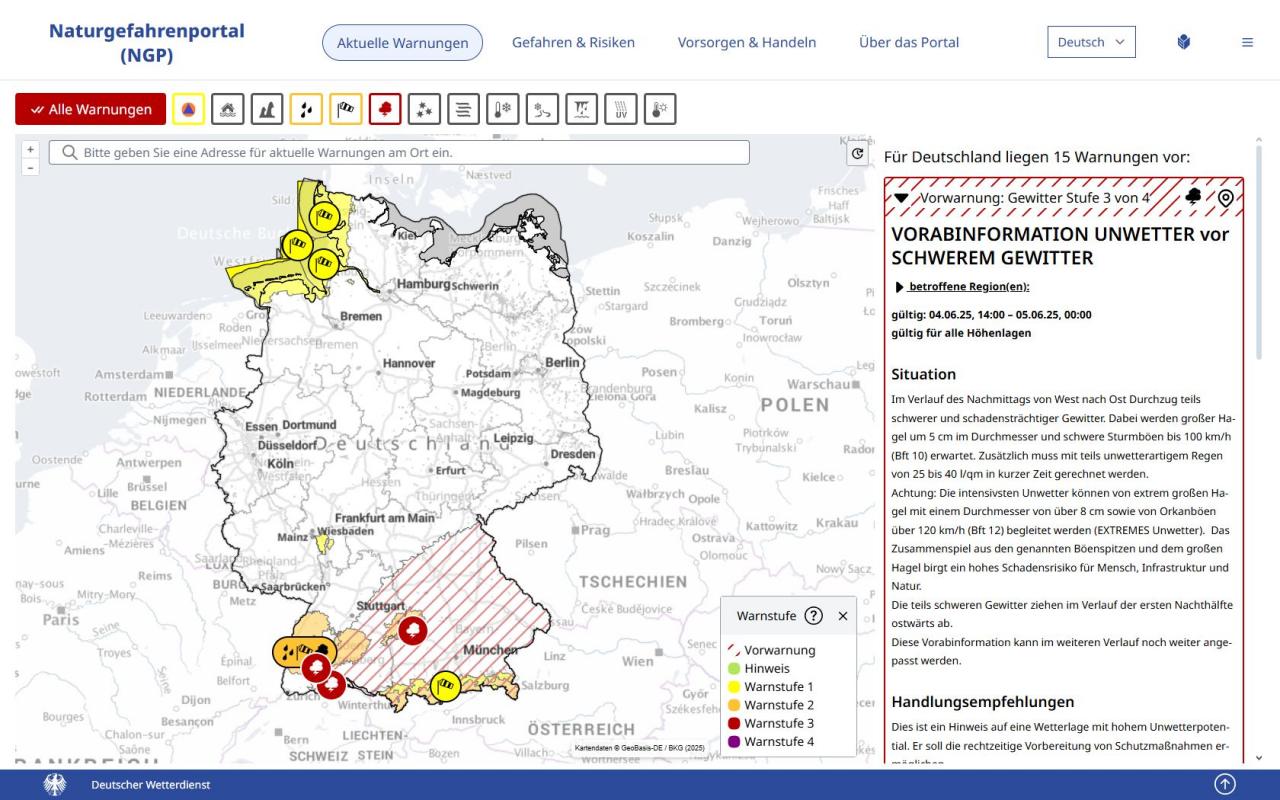Click the map refresh icon
This screenshot has width=1280, height=800.
[858, 154]
